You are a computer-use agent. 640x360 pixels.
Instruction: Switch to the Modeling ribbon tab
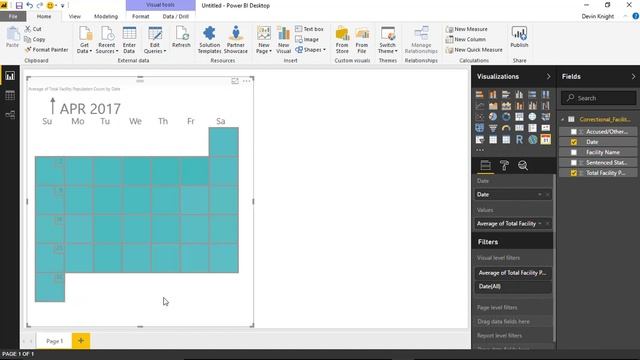coord(106,16)
